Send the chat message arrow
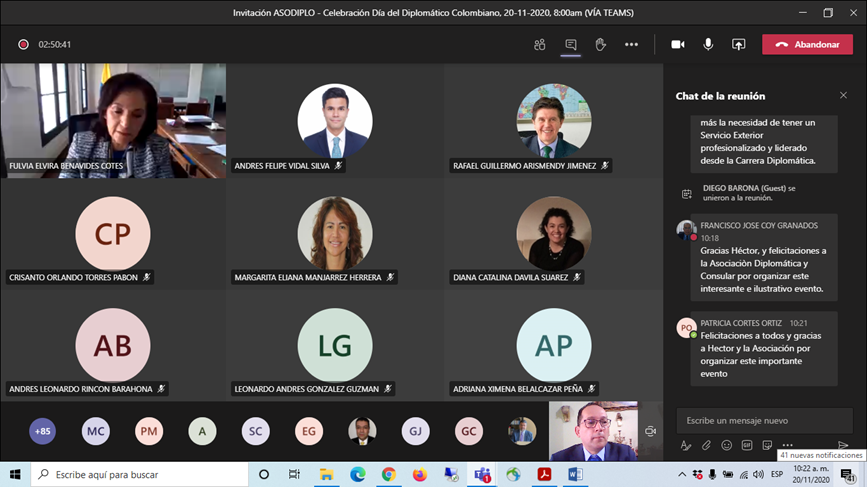The image size is (867, 487). (x=843, y=445)
